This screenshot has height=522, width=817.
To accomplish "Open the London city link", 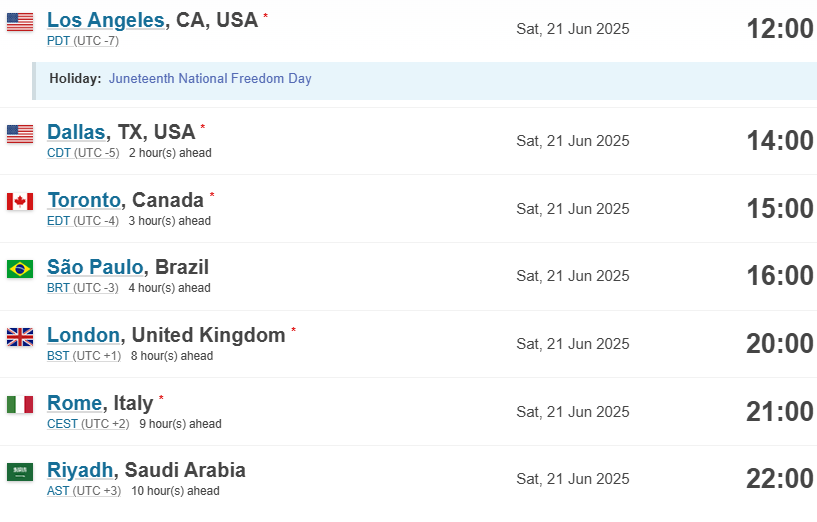I will (83, 335).
